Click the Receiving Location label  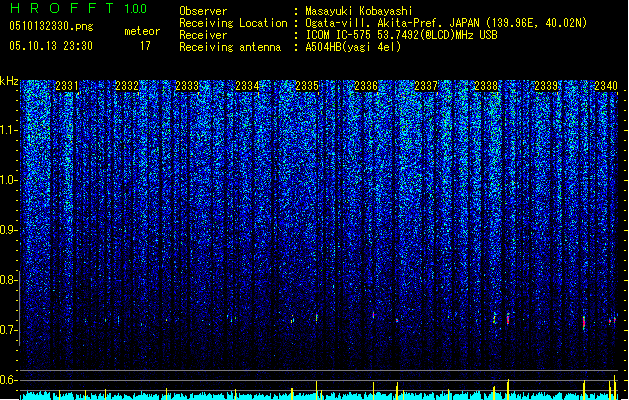coord(233,23)
